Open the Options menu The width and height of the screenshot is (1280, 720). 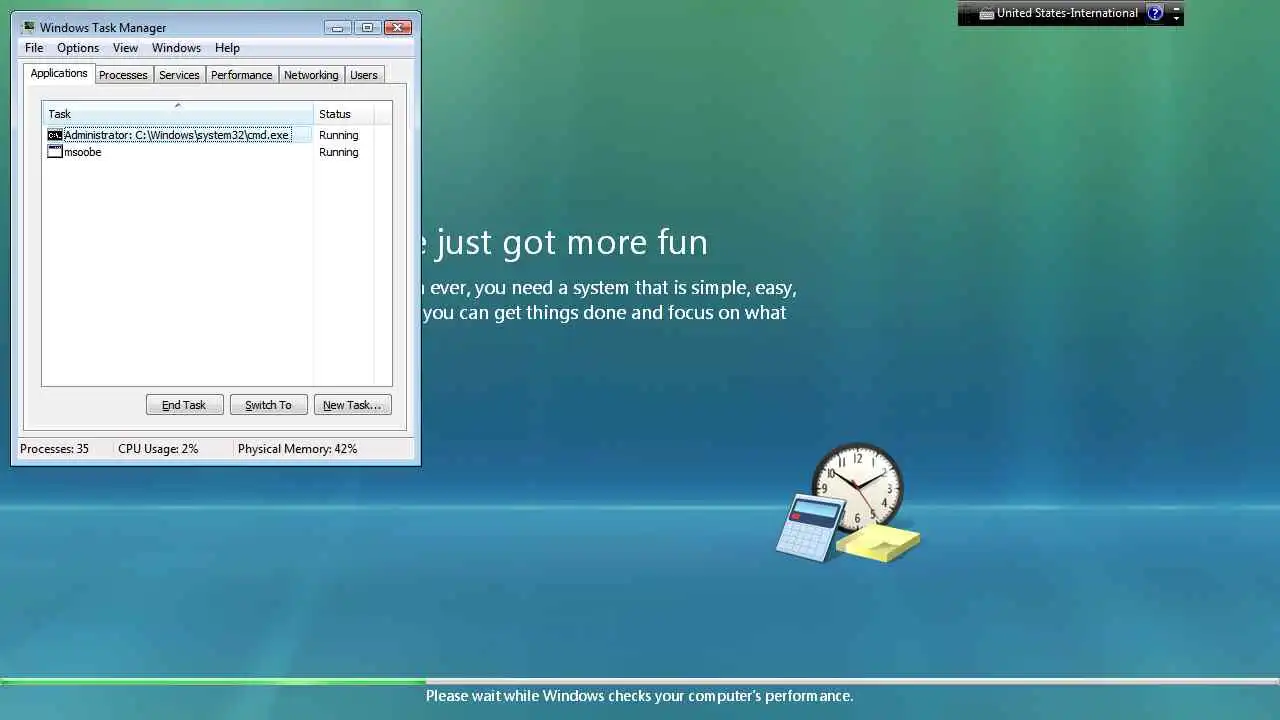click(78, 48)
